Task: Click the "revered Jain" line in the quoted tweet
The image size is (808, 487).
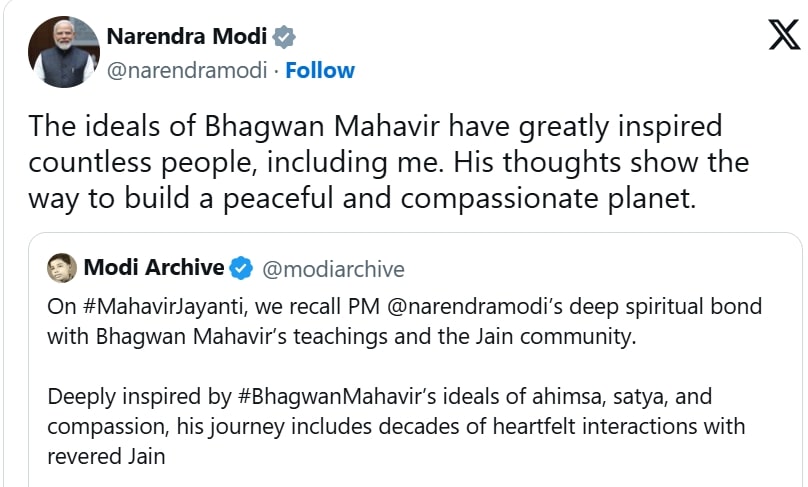Action: [x=106, y=457]
